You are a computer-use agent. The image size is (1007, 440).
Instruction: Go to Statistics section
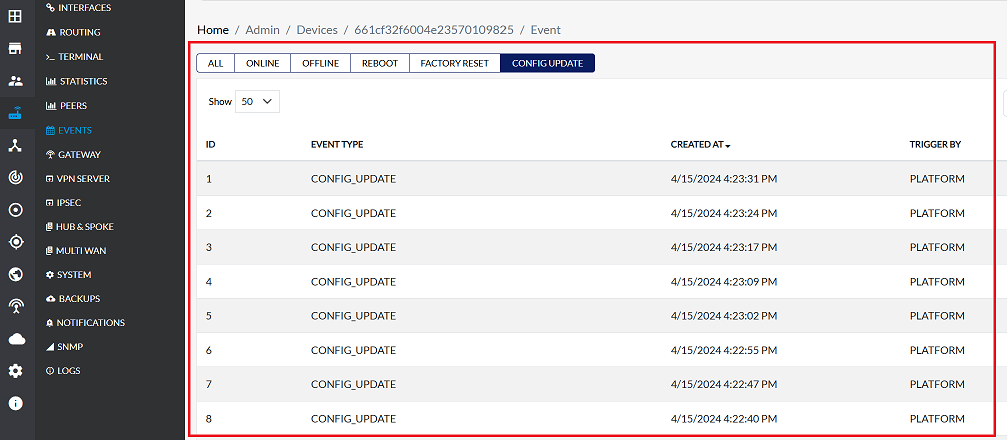[76, 82]
